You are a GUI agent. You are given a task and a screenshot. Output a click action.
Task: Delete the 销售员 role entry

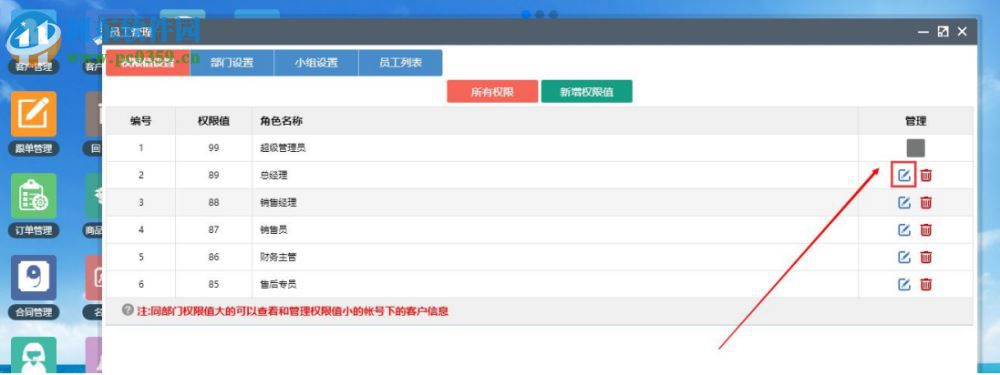tap(926, 230)
